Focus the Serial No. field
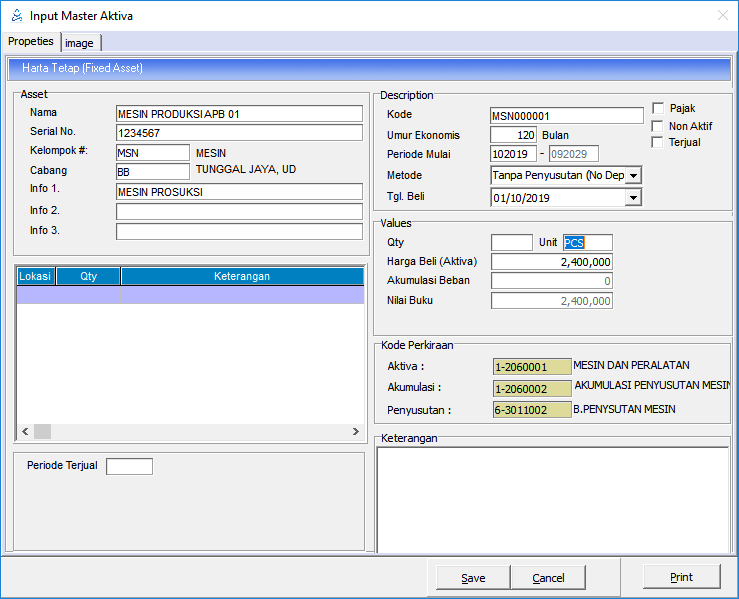The height and width of the screenshot is (599, 739). point(239,133)
